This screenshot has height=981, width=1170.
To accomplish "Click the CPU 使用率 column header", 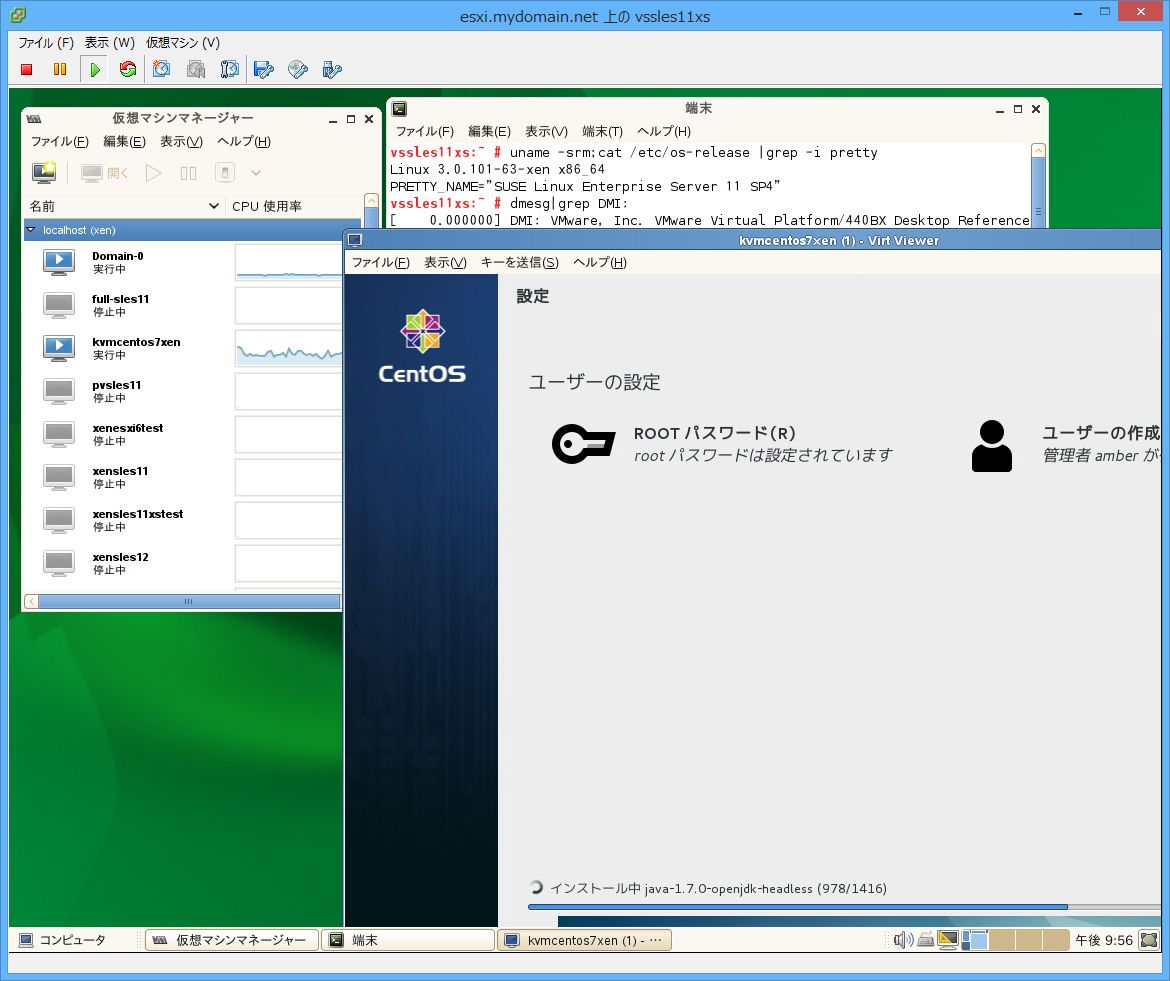I will pyautogui.click(x=266, y=206).
